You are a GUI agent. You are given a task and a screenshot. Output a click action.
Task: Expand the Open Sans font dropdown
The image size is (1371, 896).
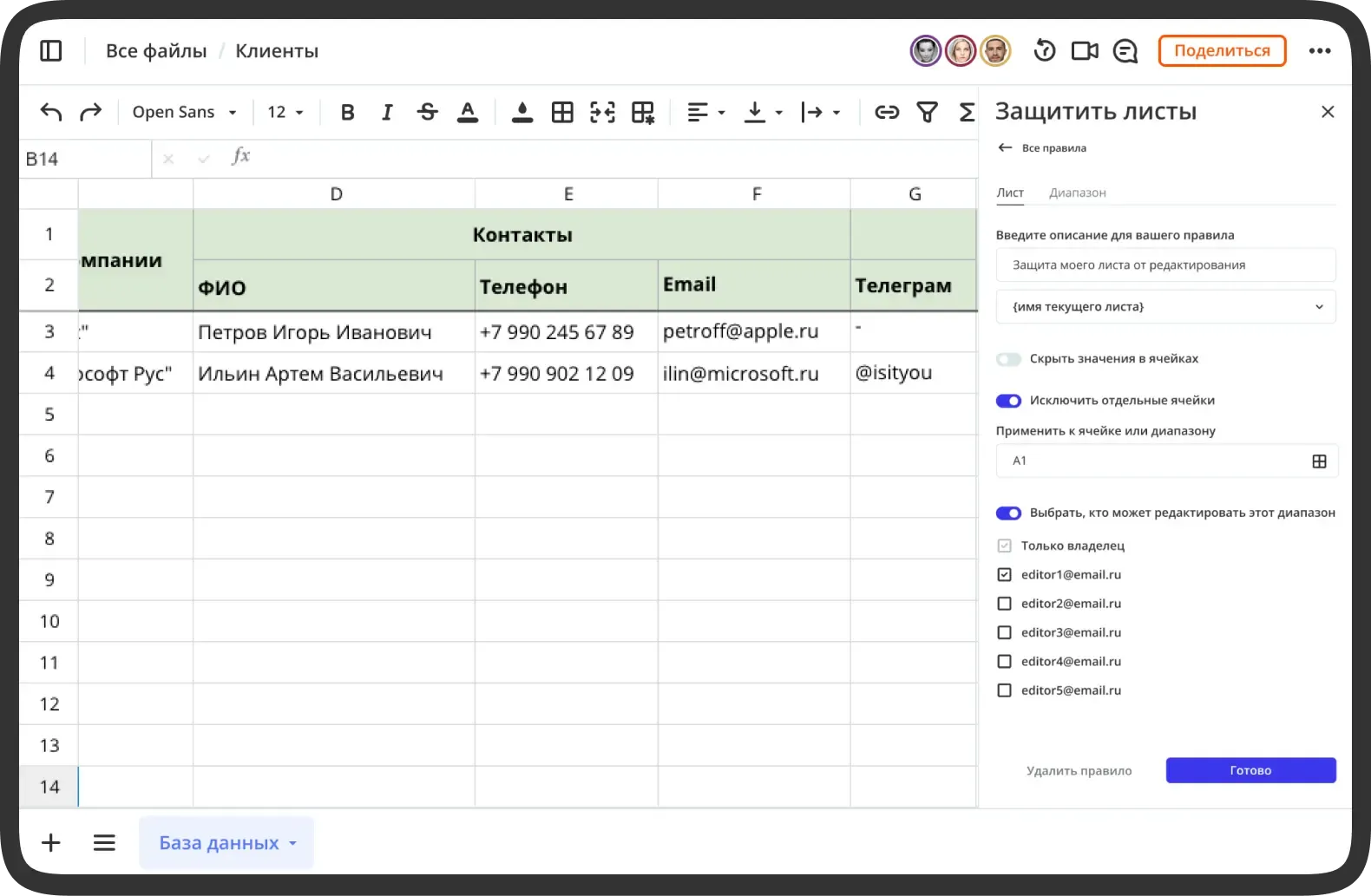tap(184, 112)
